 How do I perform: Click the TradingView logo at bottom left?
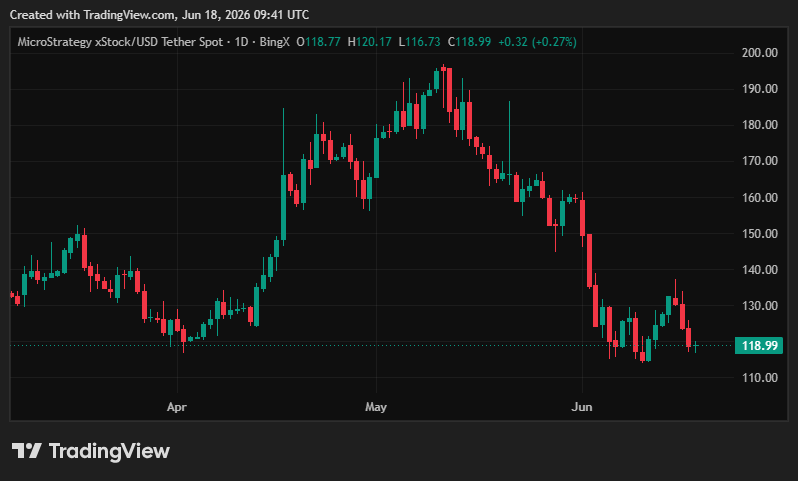coord(91,451)
